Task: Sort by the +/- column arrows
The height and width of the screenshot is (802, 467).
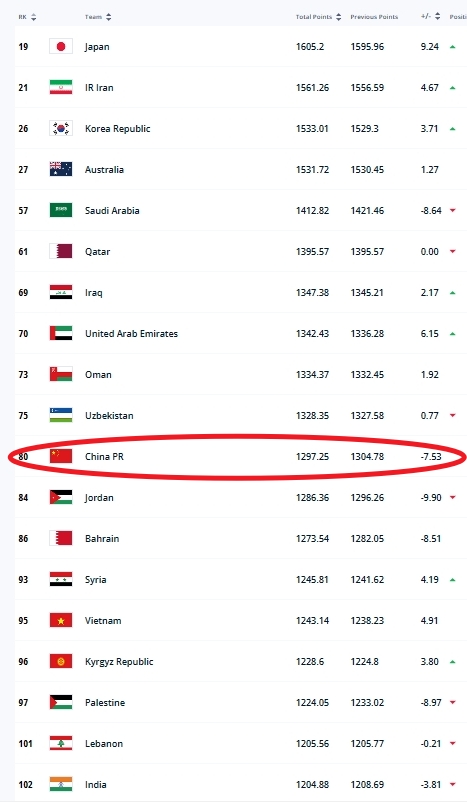Action: pos(437,17)
